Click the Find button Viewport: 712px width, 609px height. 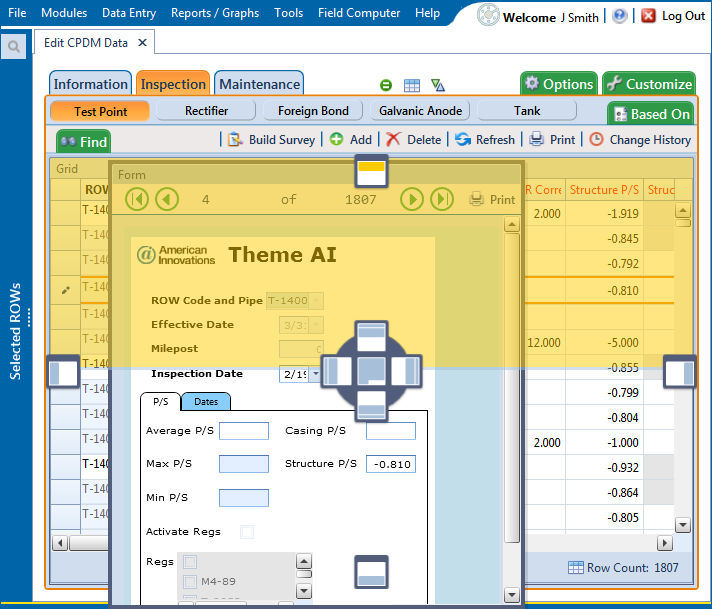point(84,142)
